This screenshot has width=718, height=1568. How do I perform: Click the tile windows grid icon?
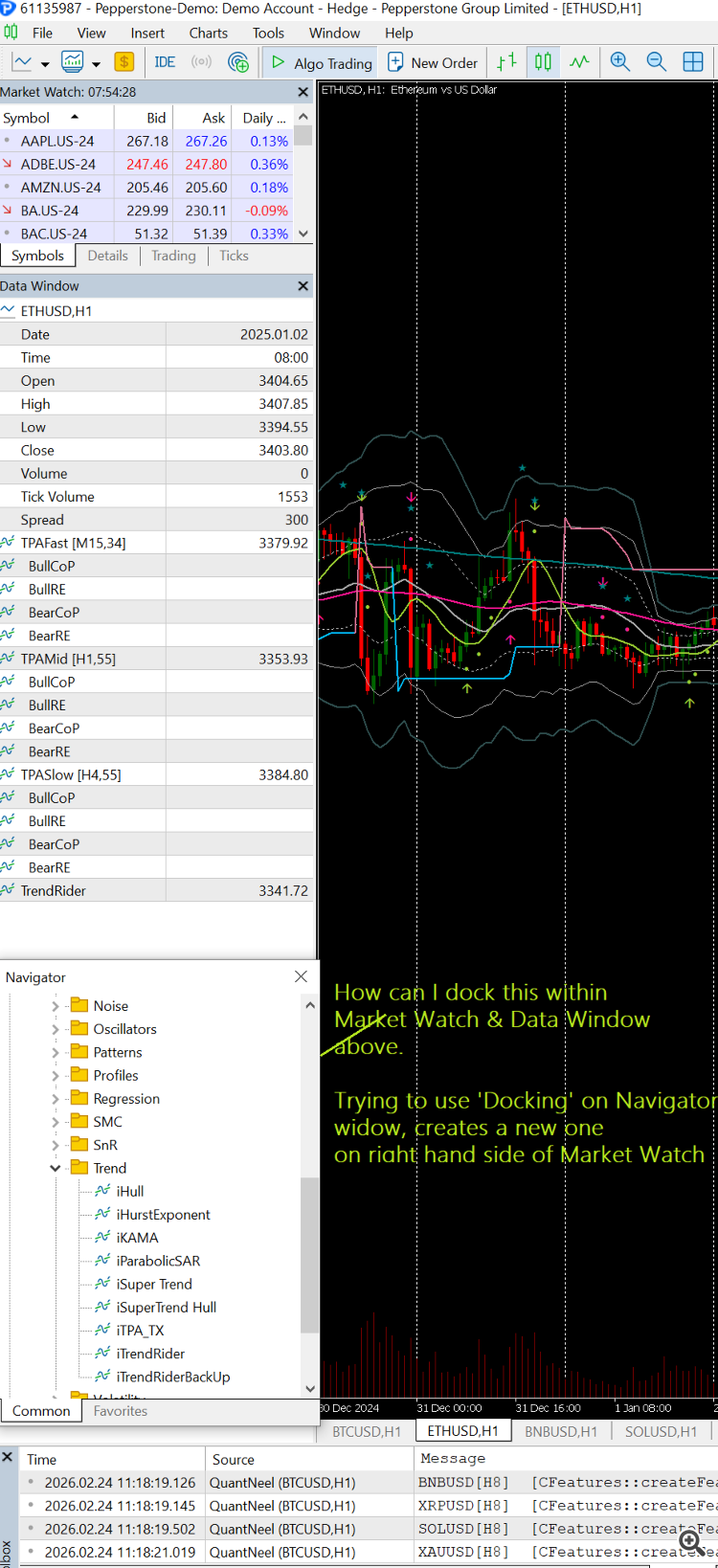[693, 62]
